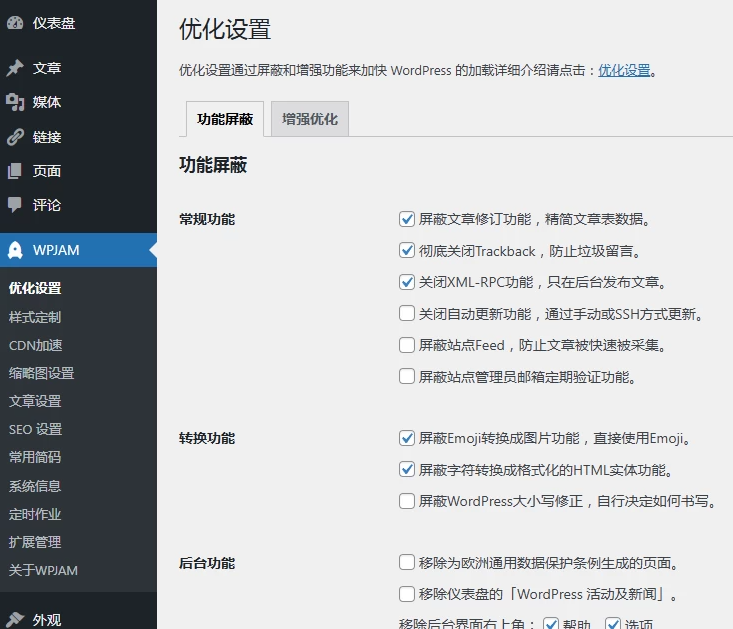Switch to the 增强优化 tab

(309, 119)
